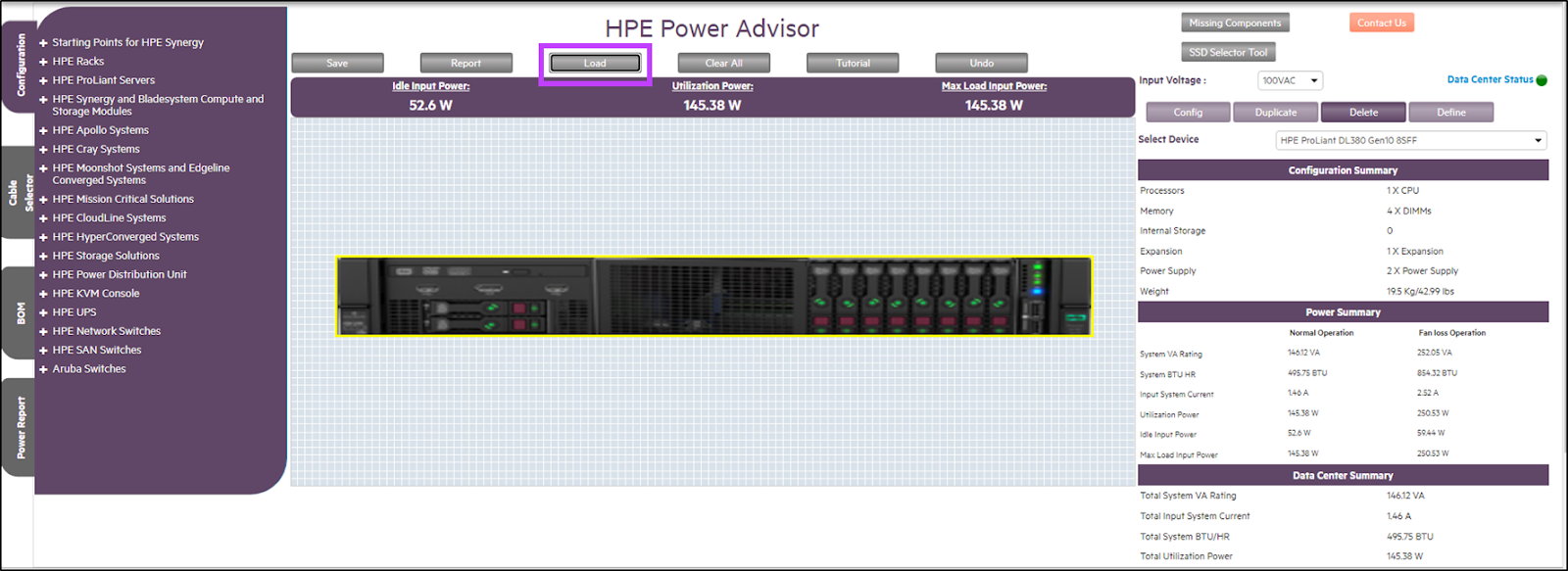Delete the selected device
Viewport: 1568px width, 571px height.
pyautogui.click(x=1363, y=113)
